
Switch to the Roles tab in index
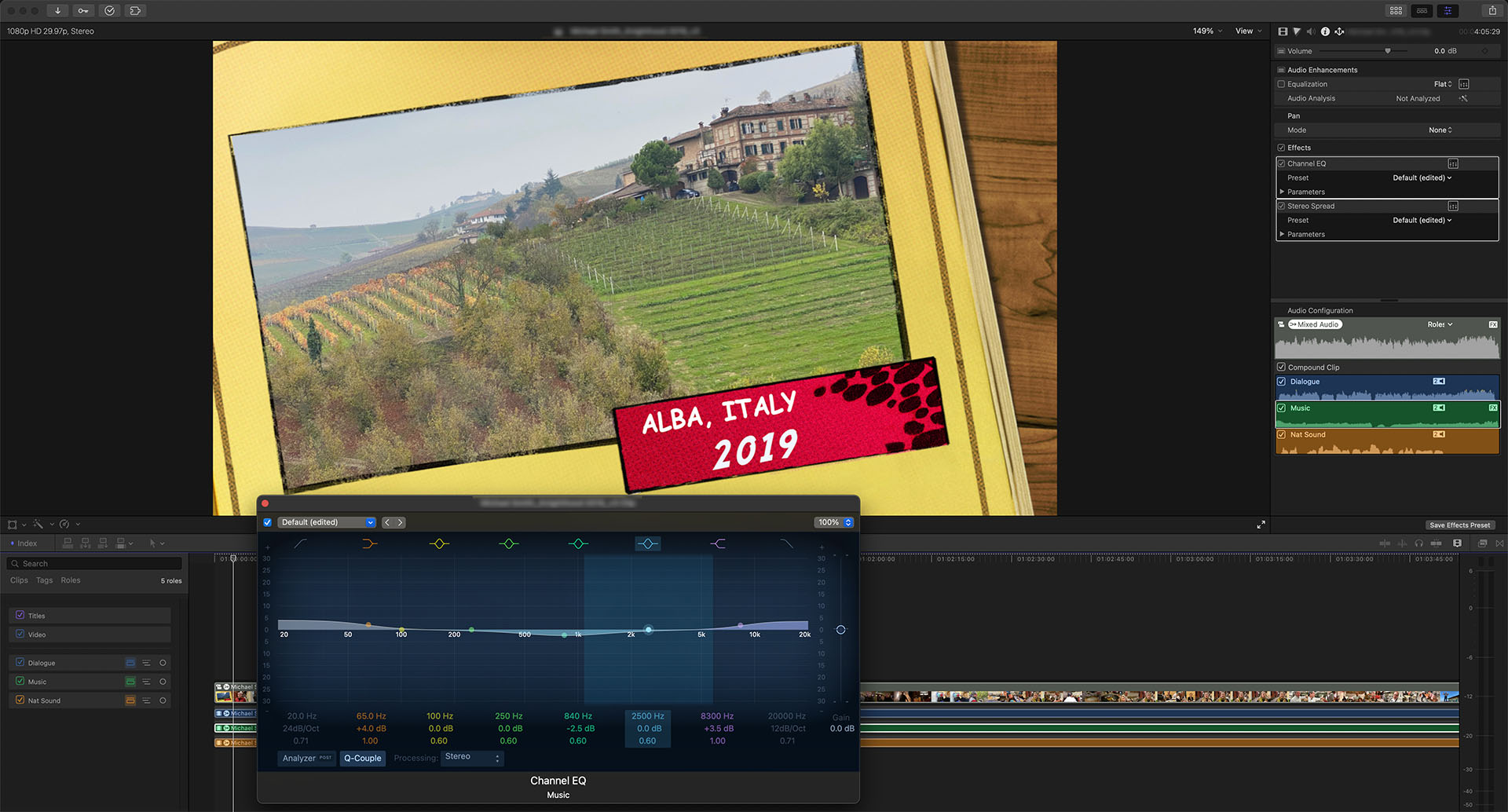pos(71,580)
